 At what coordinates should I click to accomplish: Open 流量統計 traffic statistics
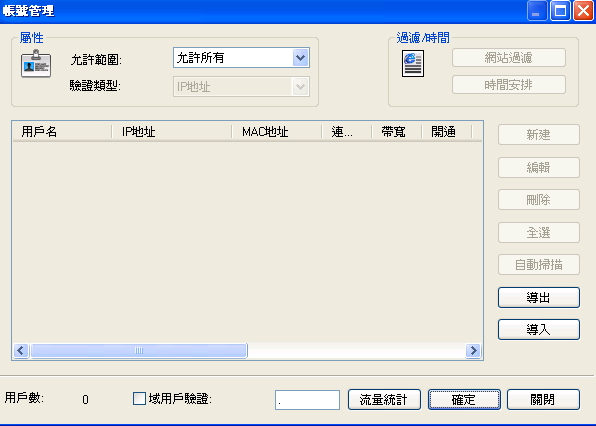(x=384, y=399)
